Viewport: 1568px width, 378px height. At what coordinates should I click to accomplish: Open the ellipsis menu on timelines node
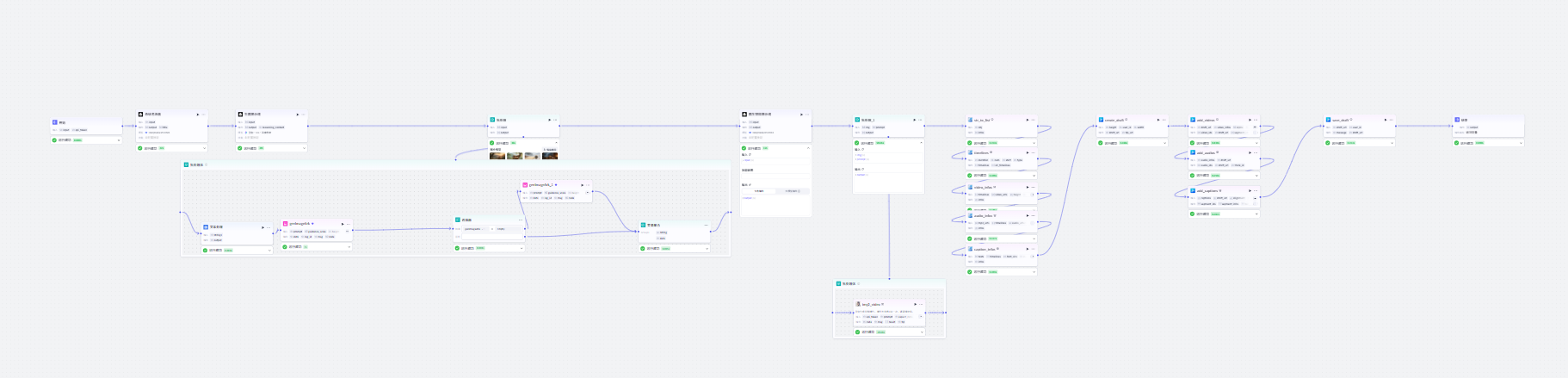click(1033, 152)
